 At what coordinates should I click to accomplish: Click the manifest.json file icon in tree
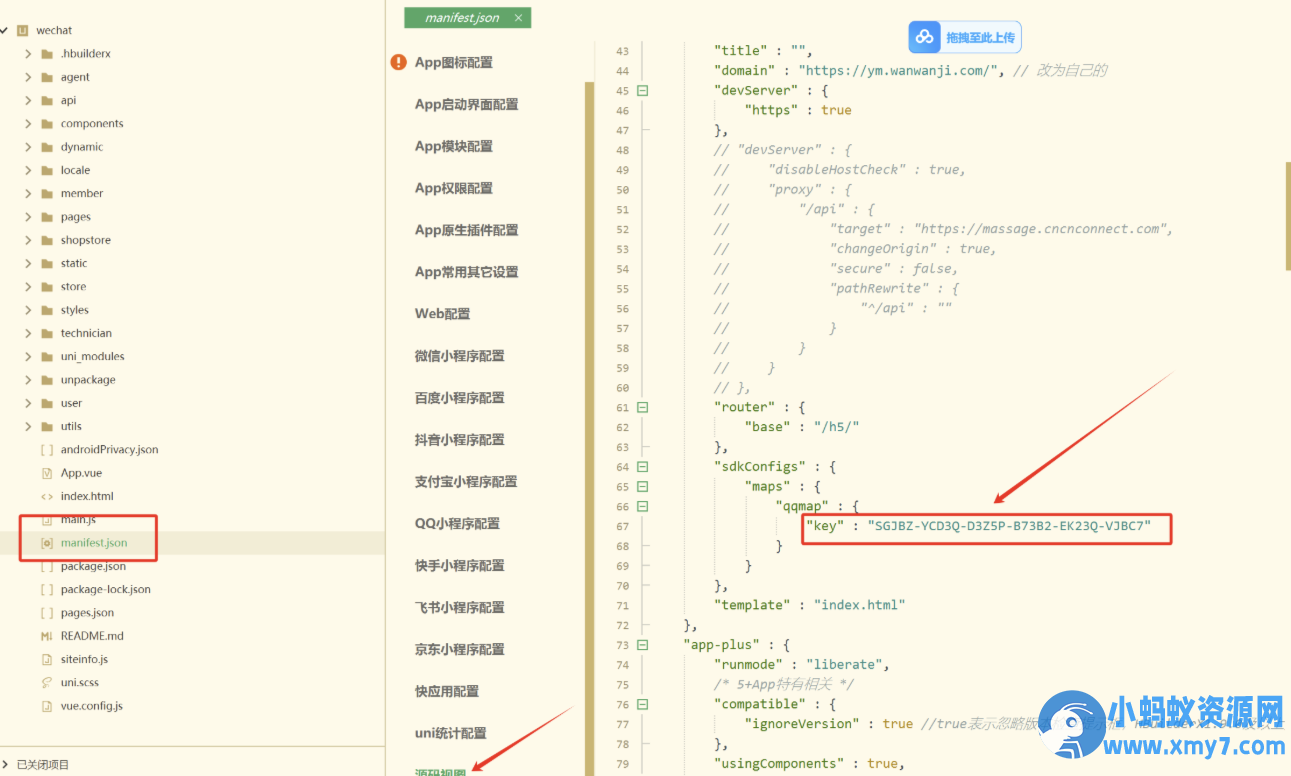tap(46, 543)
